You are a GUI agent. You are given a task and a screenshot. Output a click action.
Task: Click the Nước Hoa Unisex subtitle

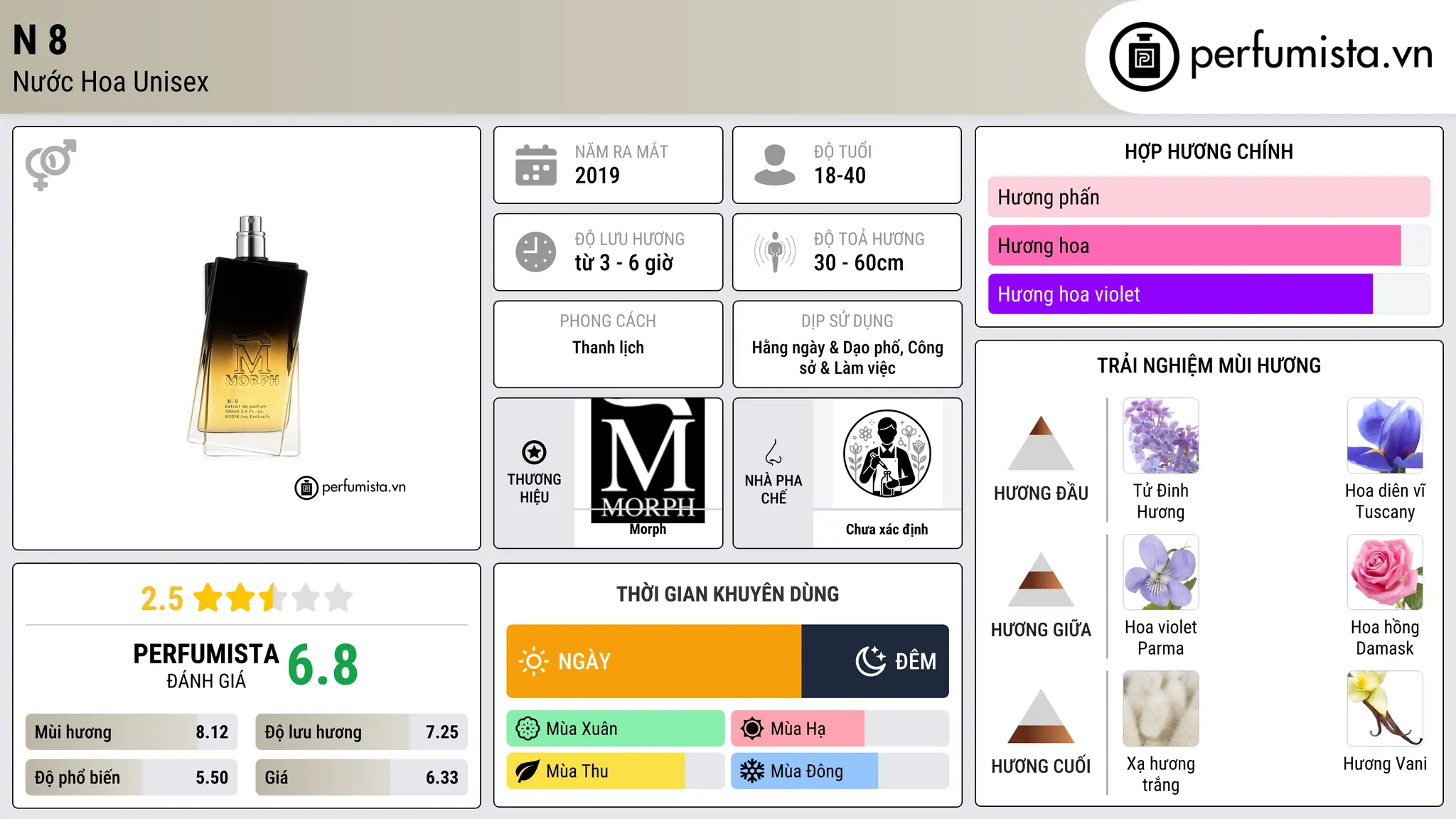(110, 82)
